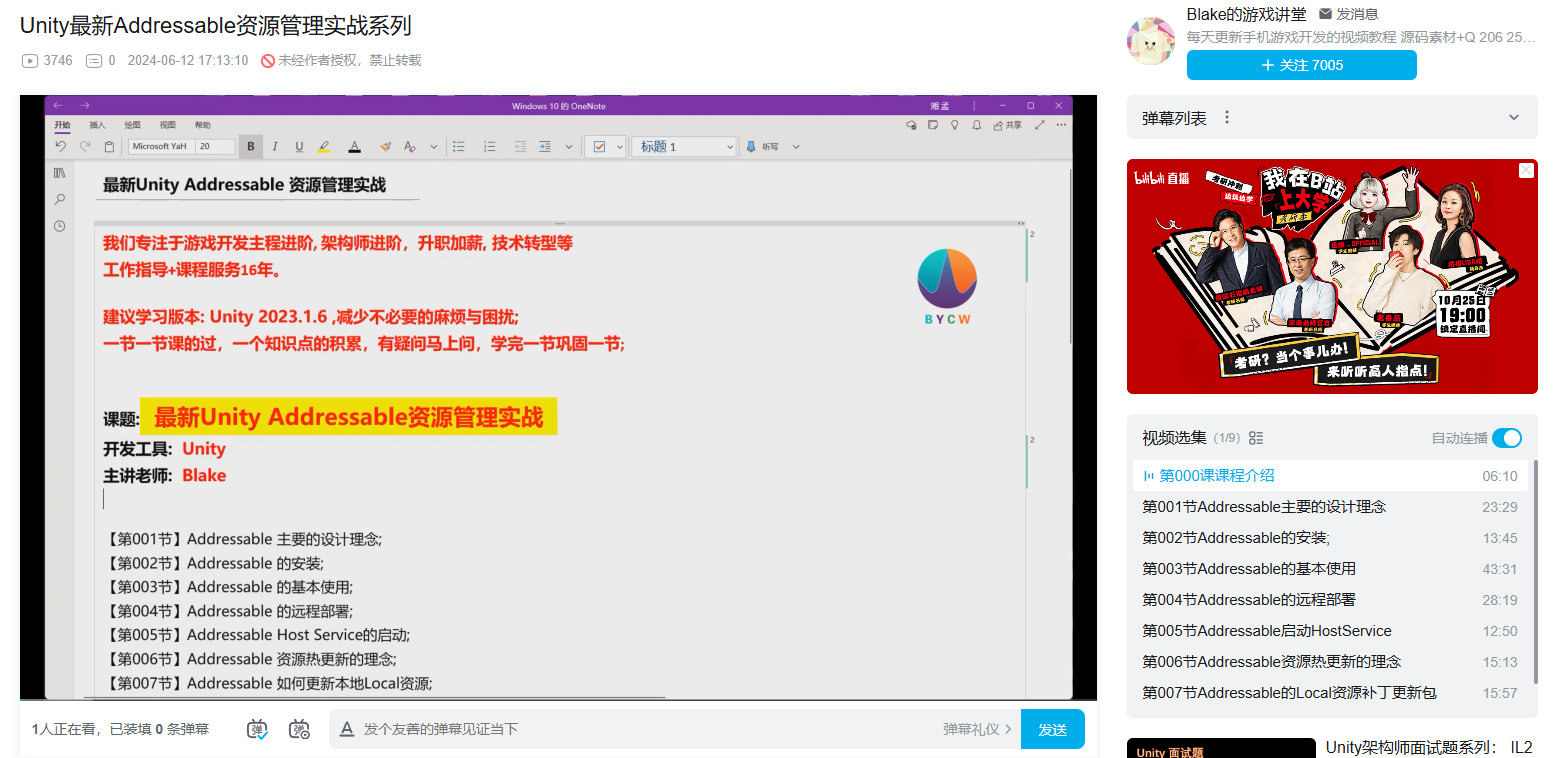
Task: Send a message via 发消息
Action: [1349, 14]
